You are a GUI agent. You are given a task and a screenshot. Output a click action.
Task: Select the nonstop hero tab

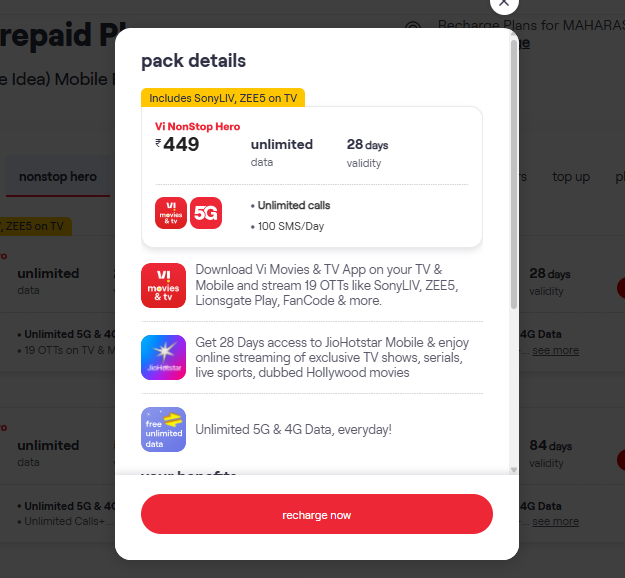pos(58,176)
